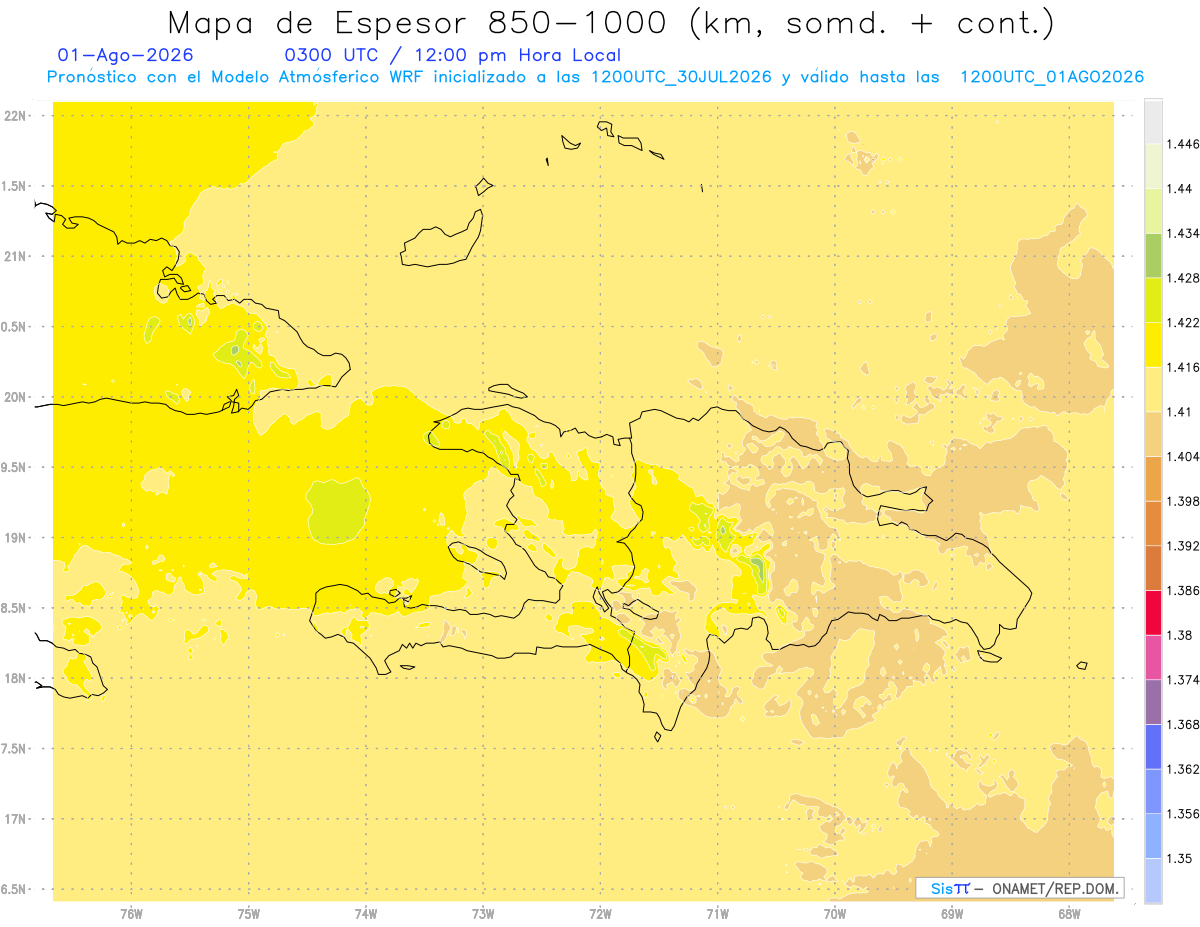Viewport: 1200px width, 927px height.
Task: Click the colorbar value 1.398
Action: coord(1183,501)
